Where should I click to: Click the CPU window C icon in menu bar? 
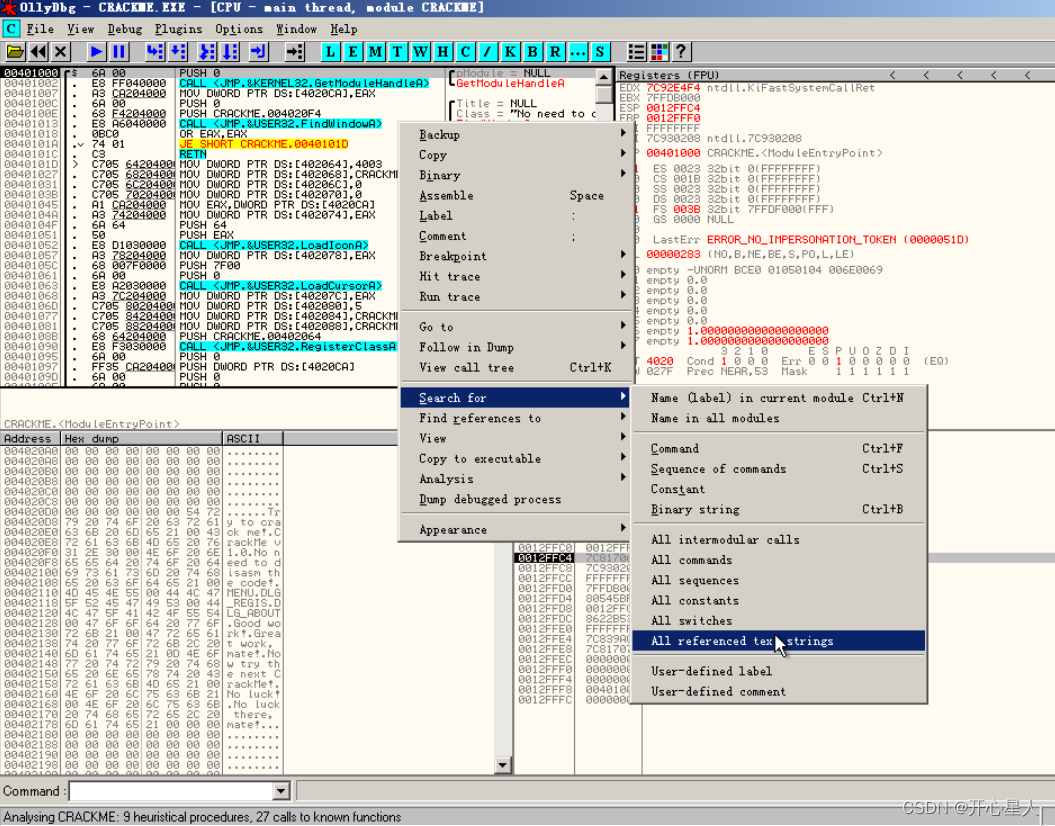(x=11, y=29)
